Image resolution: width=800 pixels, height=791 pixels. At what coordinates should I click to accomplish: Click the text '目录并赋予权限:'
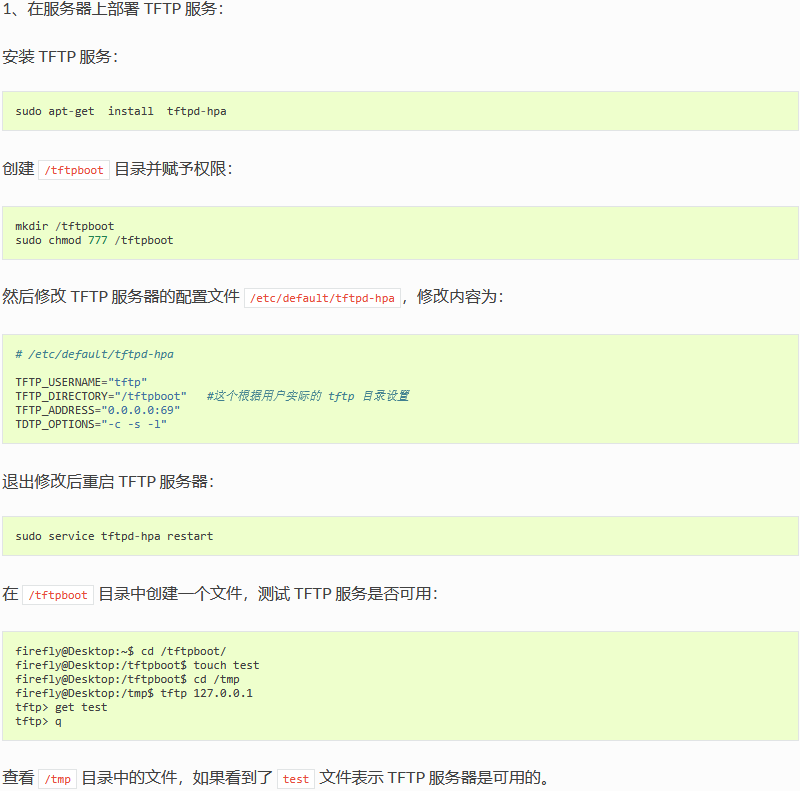point(173,169)
